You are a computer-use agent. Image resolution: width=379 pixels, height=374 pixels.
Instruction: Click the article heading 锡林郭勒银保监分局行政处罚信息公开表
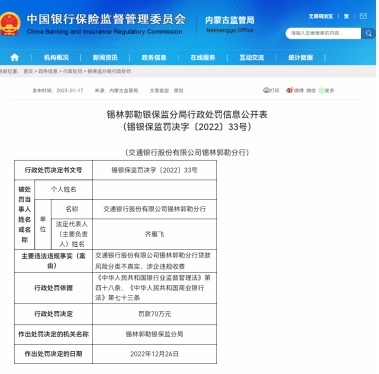187,114
